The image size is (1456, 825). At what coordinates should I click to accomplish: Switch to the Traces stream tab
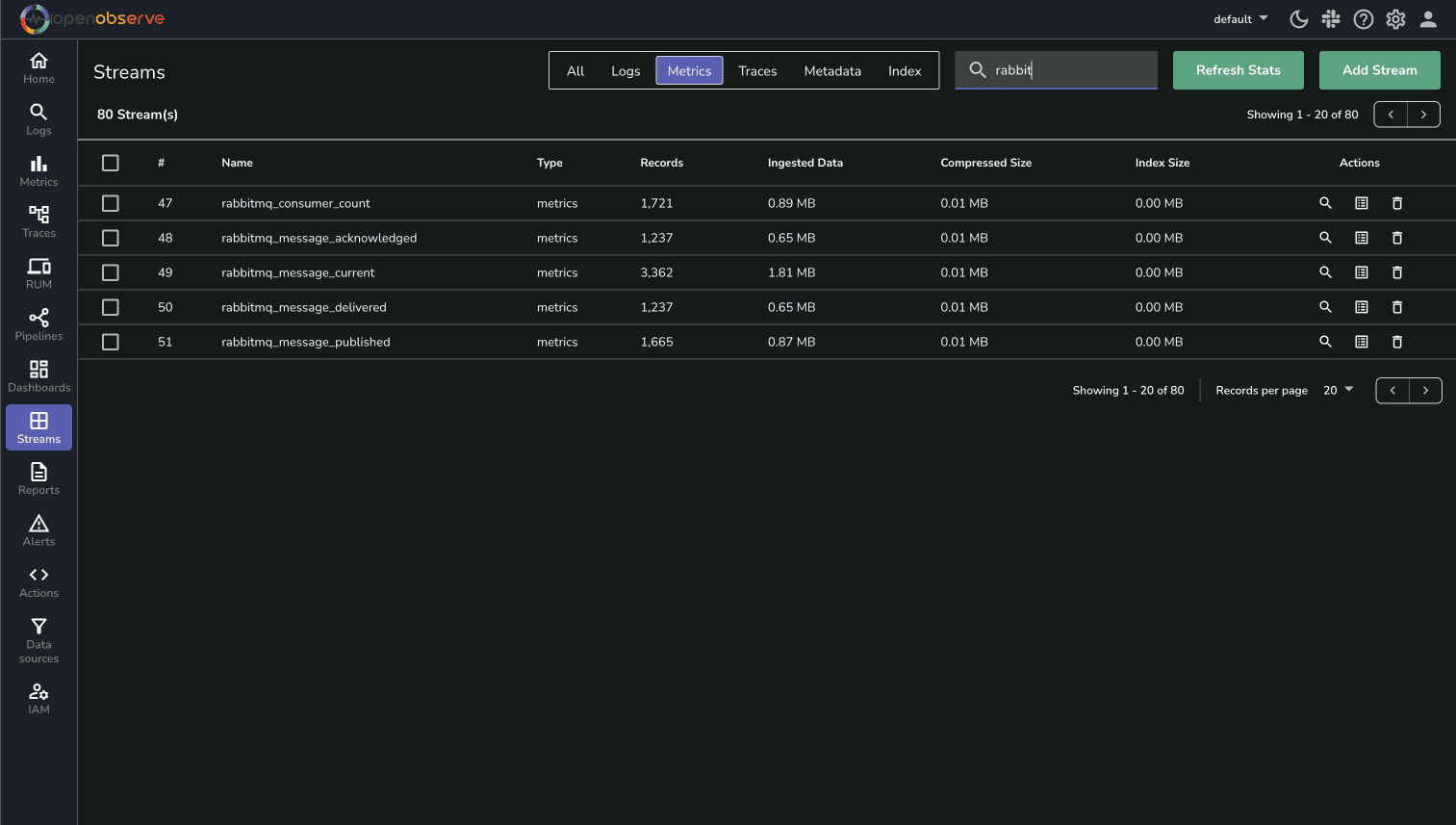757,71
